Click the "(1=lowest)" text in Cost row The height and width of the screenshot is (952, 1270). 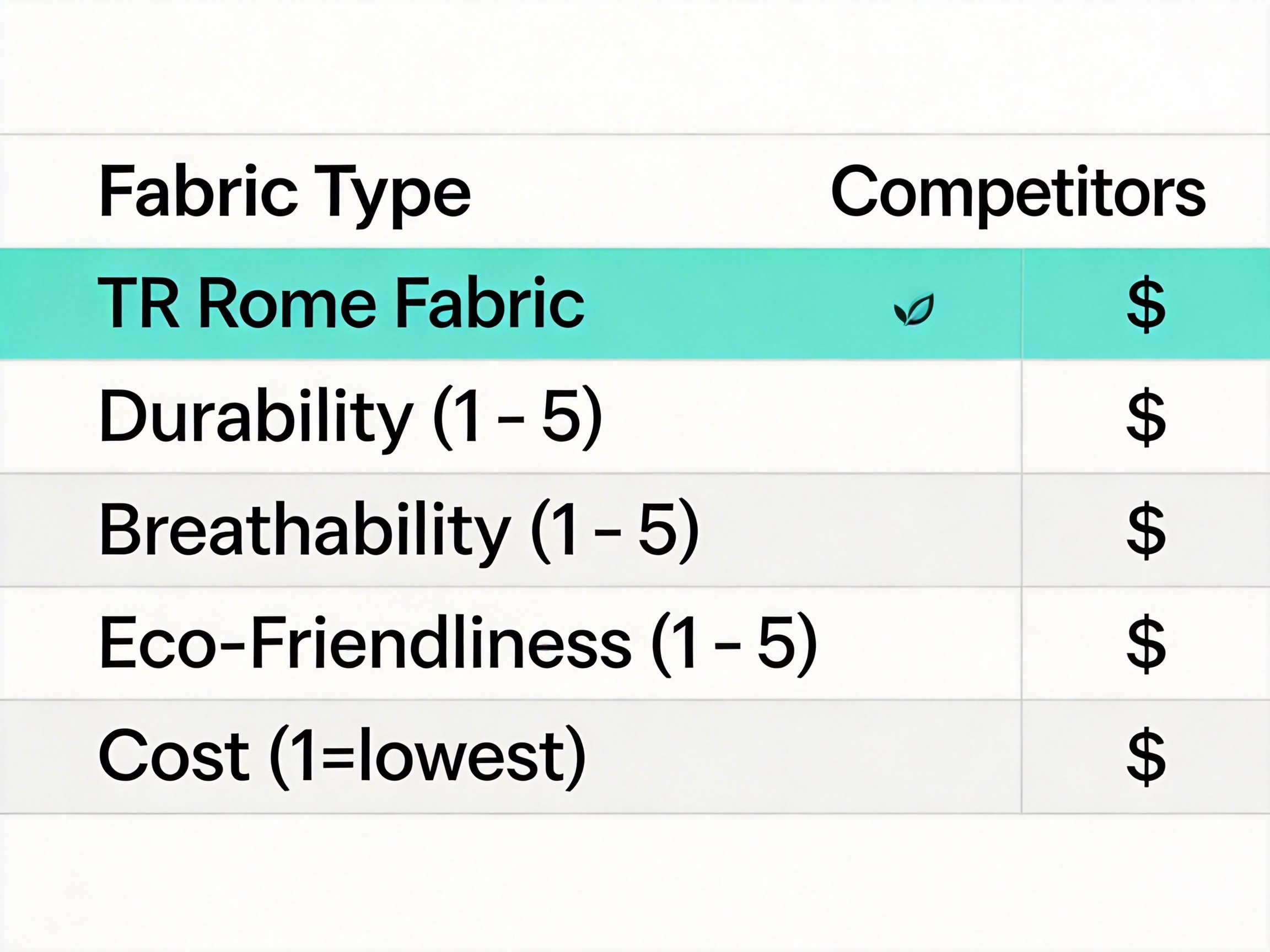[427, 756]
